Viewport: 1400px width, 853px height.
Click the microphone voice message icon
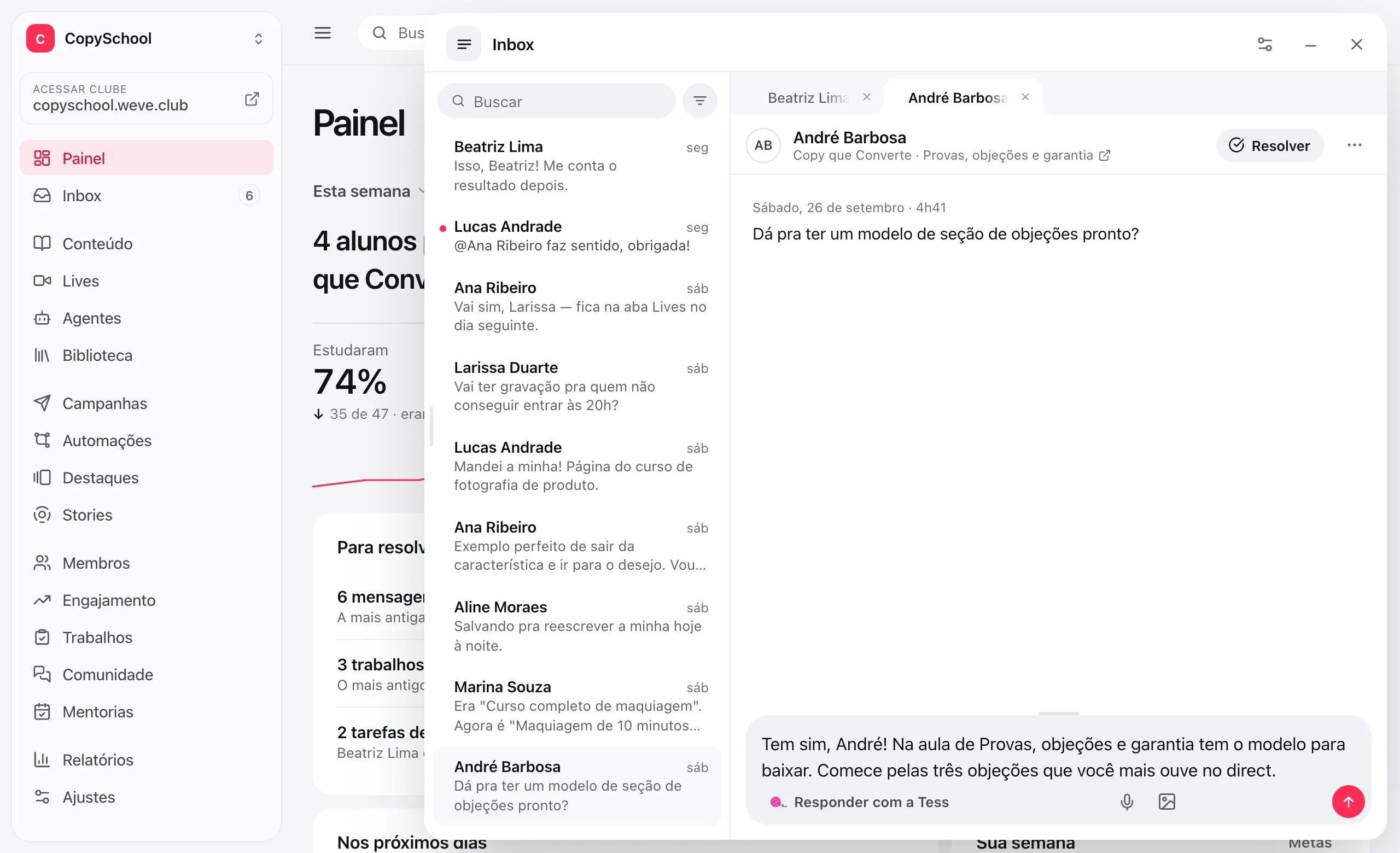[1127, 801]
